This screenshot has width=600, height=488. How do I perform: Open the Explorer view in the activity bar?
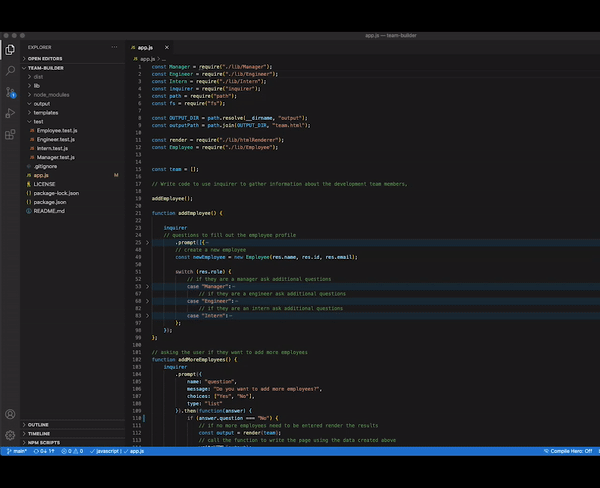[10, 50]
